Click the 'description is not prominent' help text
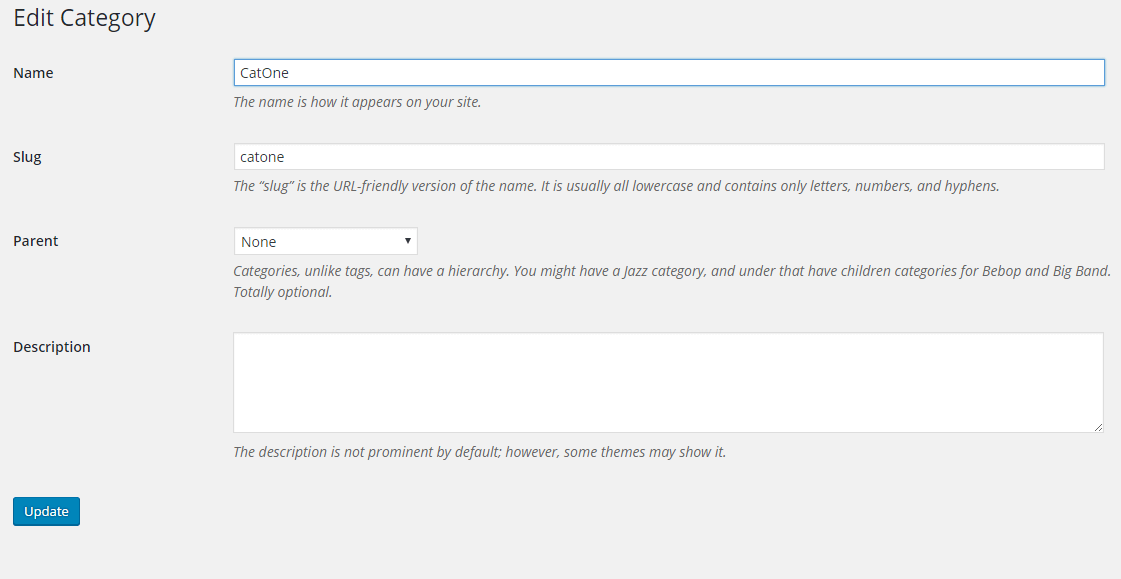The width and height of the screenshot is (1121, 579). tap(480, 452)
